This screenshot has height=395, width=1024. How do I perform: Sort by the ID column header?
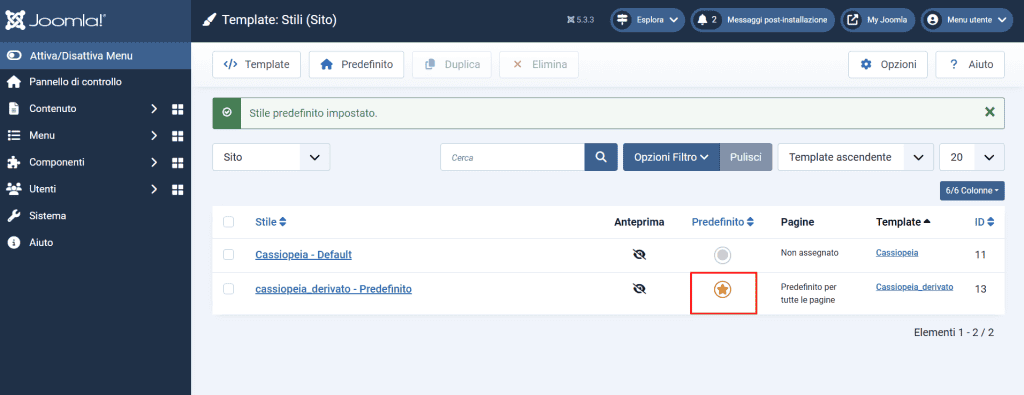pyautogui.click(x=984, y=222)
